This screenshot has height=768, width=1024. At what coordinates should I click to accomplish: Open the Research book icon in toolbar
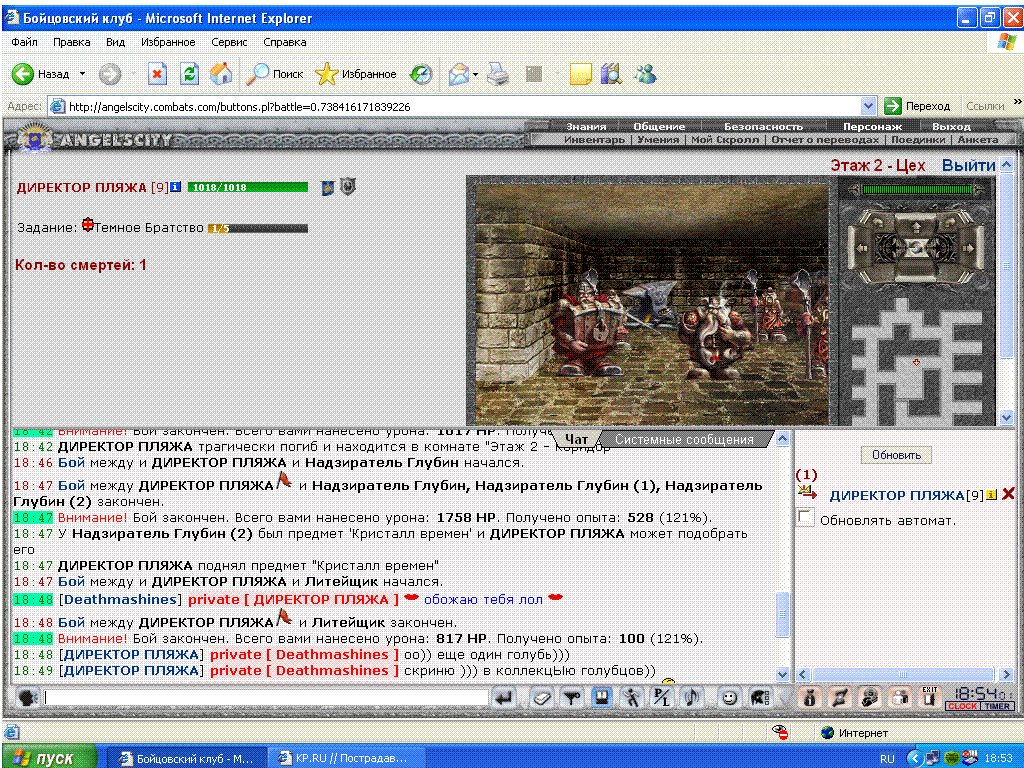[x=611, y=74]
